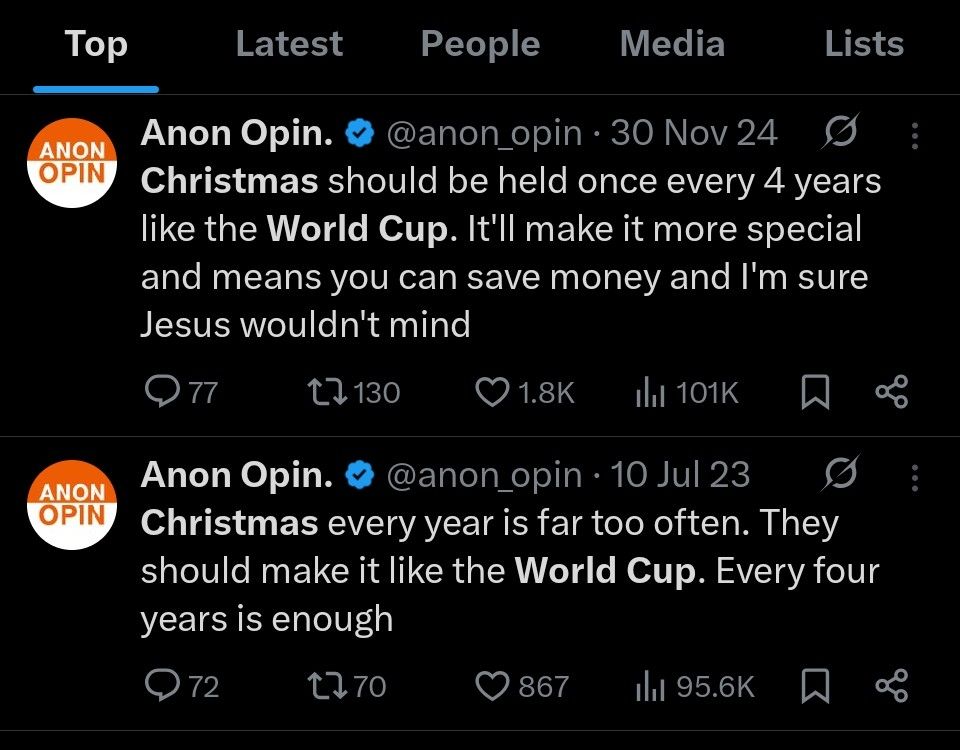
Task: Like the tweet with 867 likes
Action: coord(491,686)
